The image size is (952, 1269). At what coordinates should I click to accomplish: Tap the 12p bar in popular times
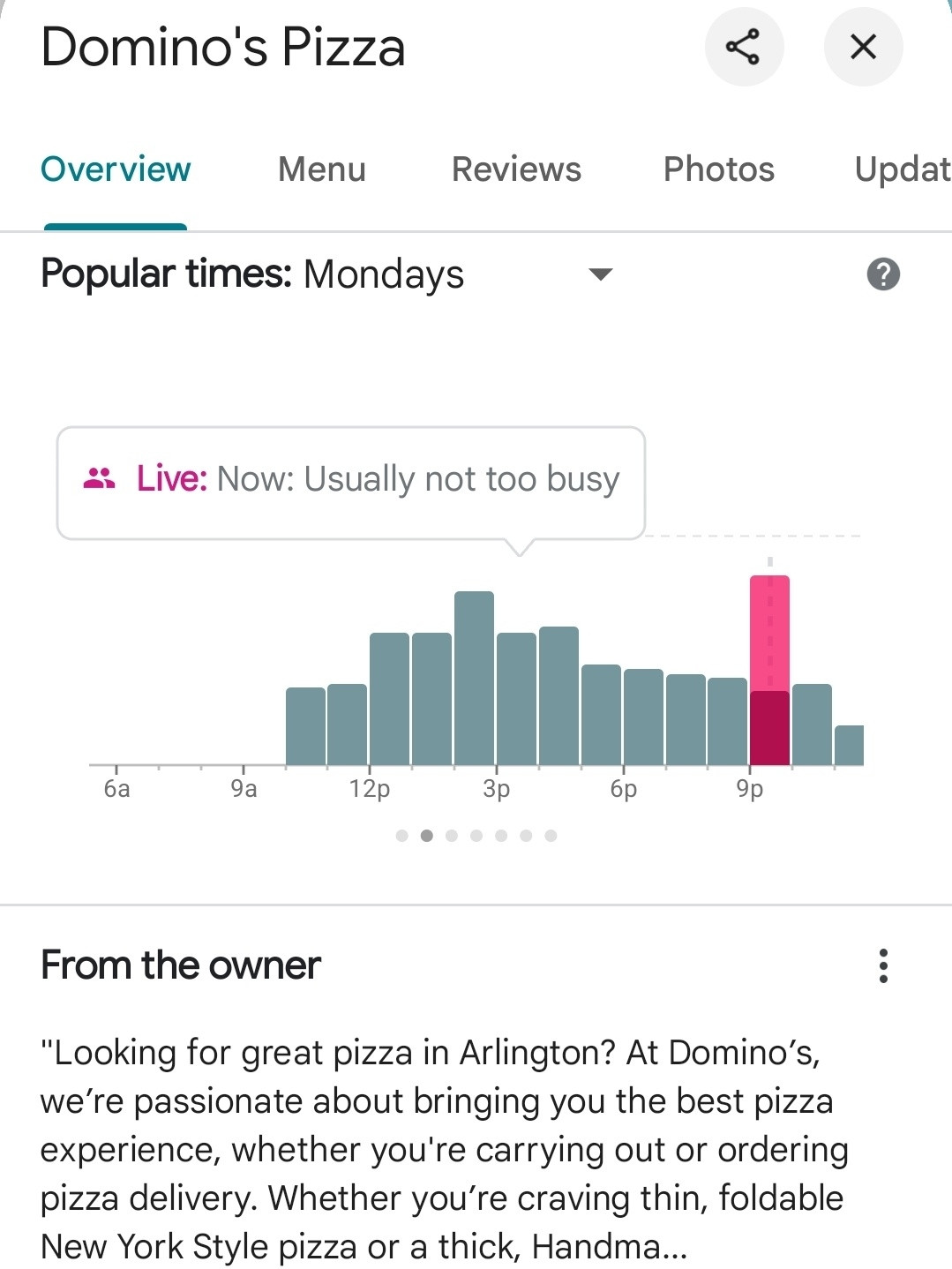(x=389, y=699)
